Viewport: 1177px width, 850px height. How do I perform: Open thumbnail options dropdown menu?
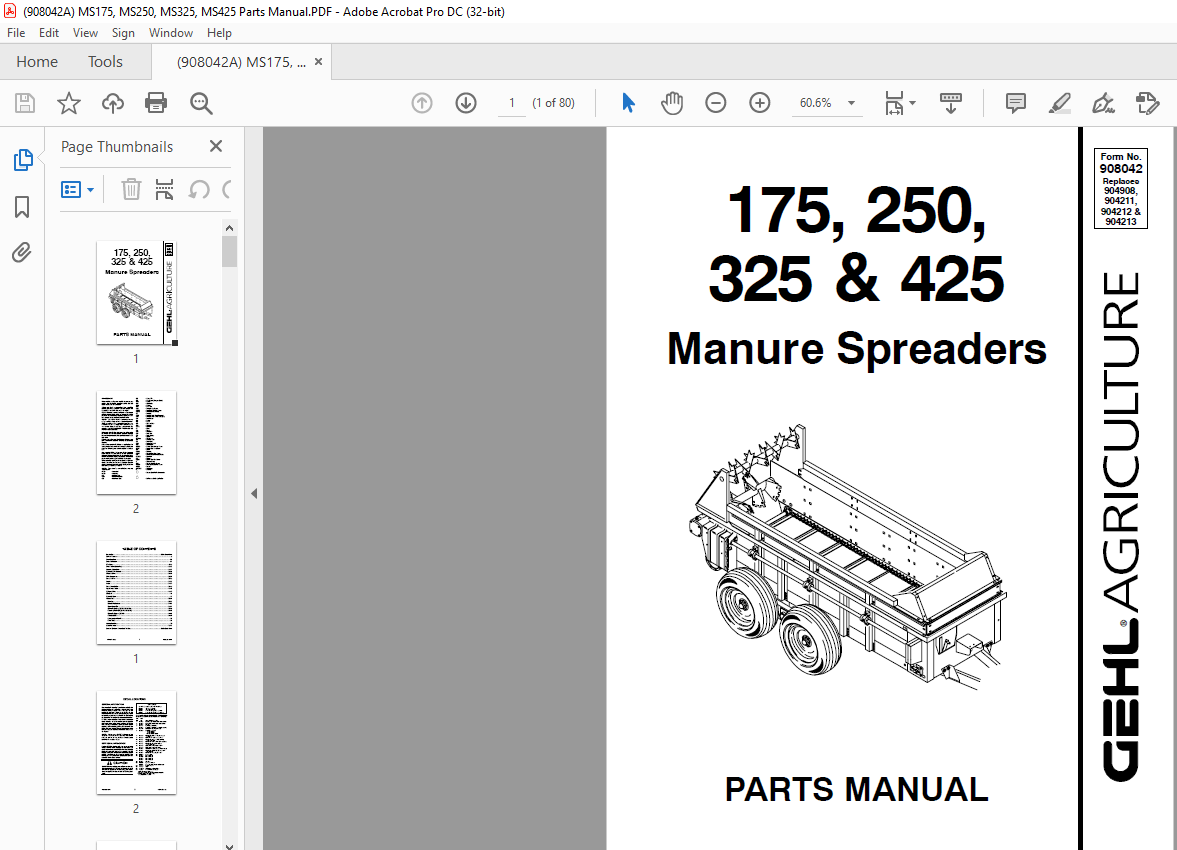click(77, 189)
